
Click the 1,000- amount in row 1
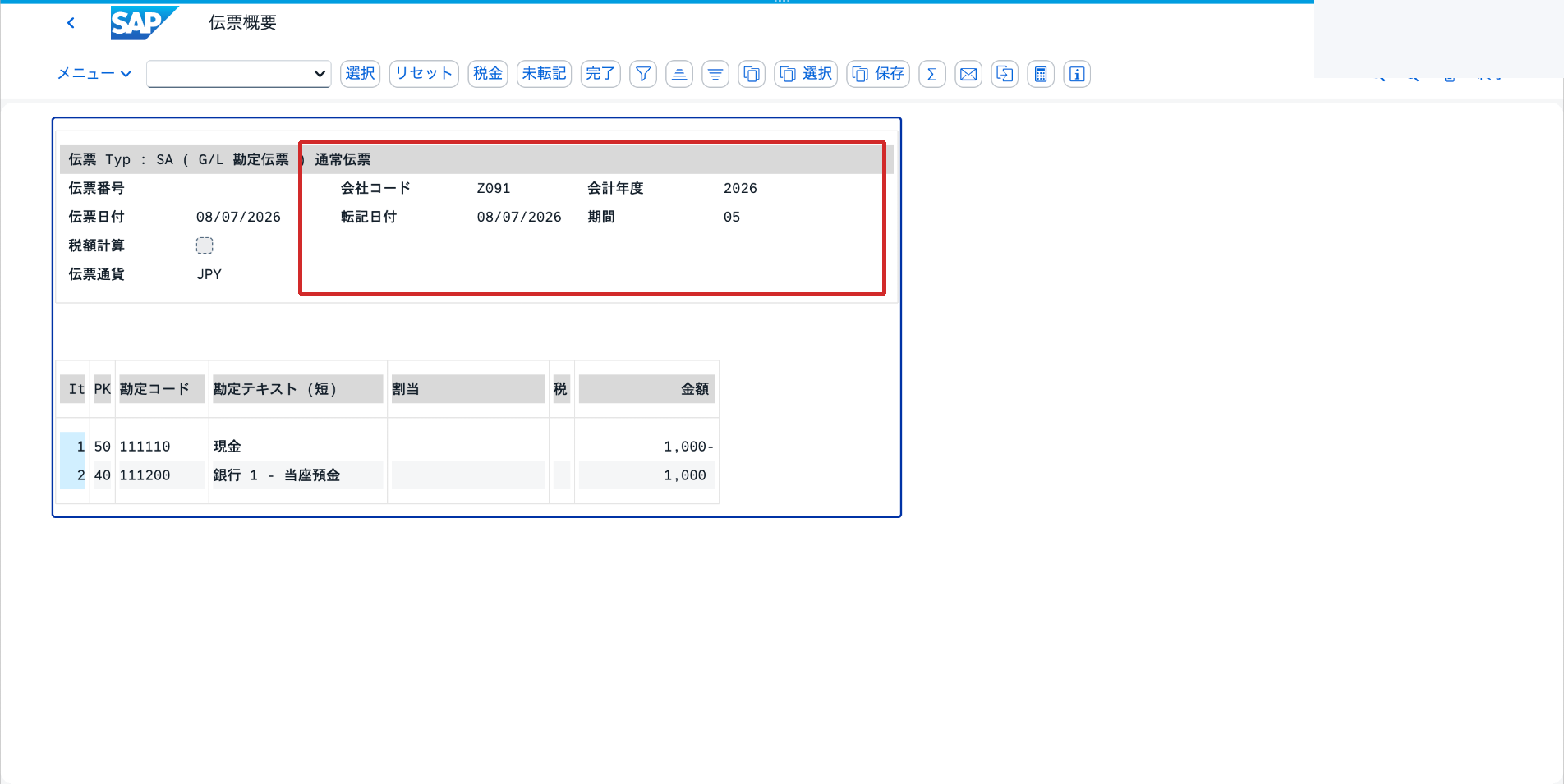(x=688, y=447)
